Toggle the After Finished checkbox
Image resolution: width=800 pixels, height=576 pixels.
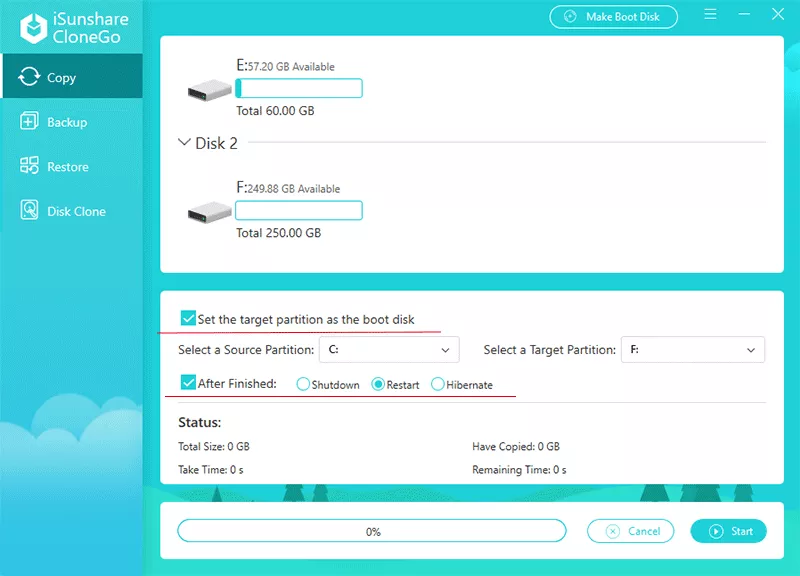click(x=188, y=383)
